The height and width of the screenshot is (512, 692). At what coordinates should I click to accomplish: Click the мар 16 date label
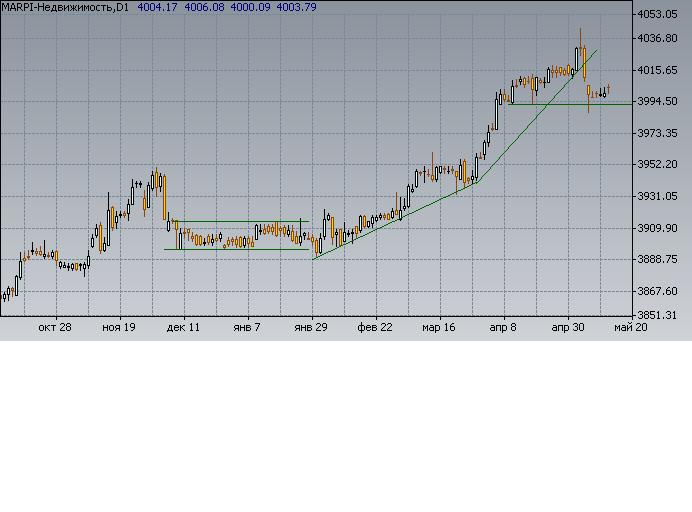[440, 328]
